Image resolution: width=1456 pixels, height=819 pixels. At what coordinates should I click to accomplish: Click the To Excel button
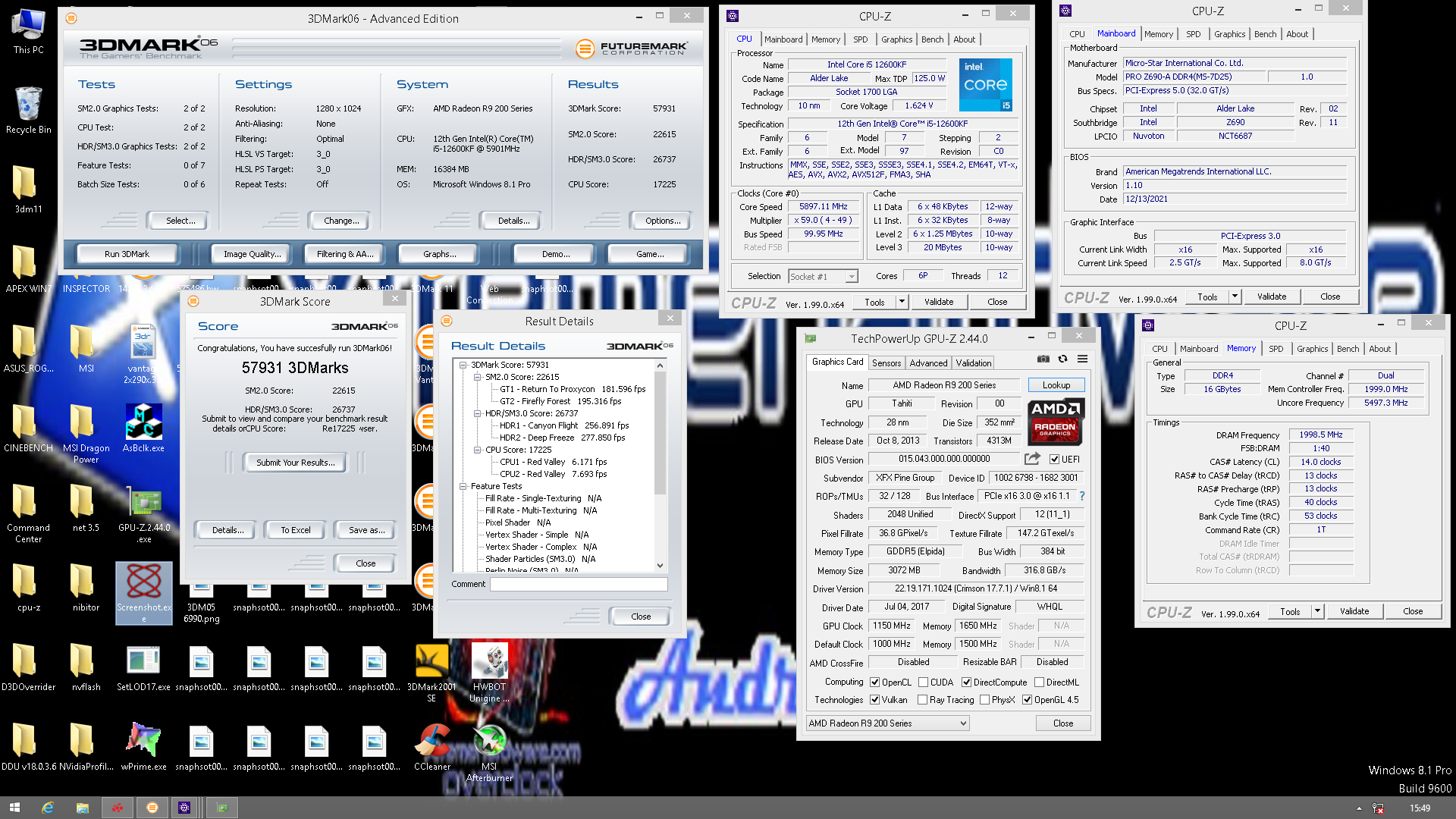tap(295, 530)
